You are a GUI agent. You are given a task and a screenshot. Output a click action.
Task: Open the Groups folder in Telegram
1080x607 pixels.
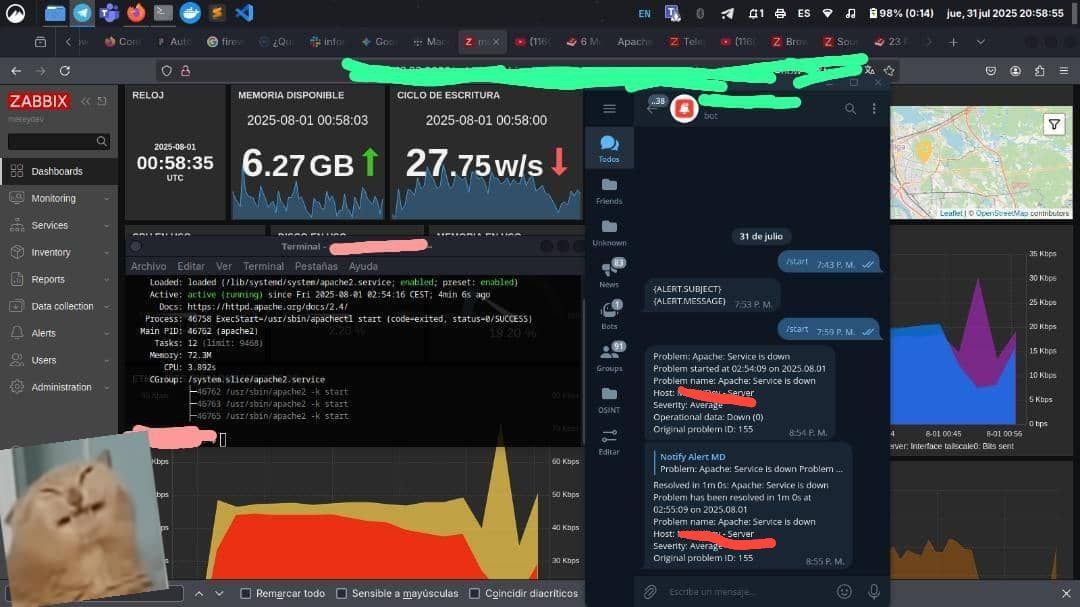click(609, 358)
